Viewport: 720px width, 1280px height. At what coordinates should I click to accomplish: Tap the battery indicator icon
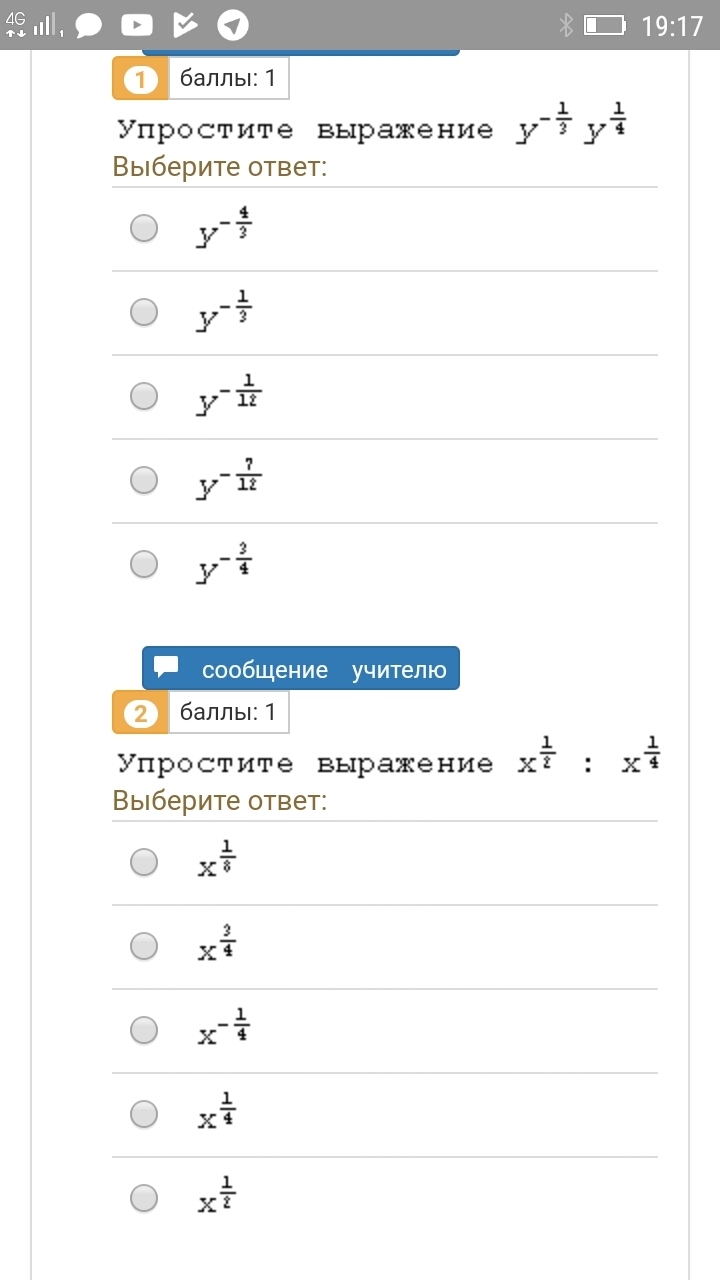click(605, 25)
